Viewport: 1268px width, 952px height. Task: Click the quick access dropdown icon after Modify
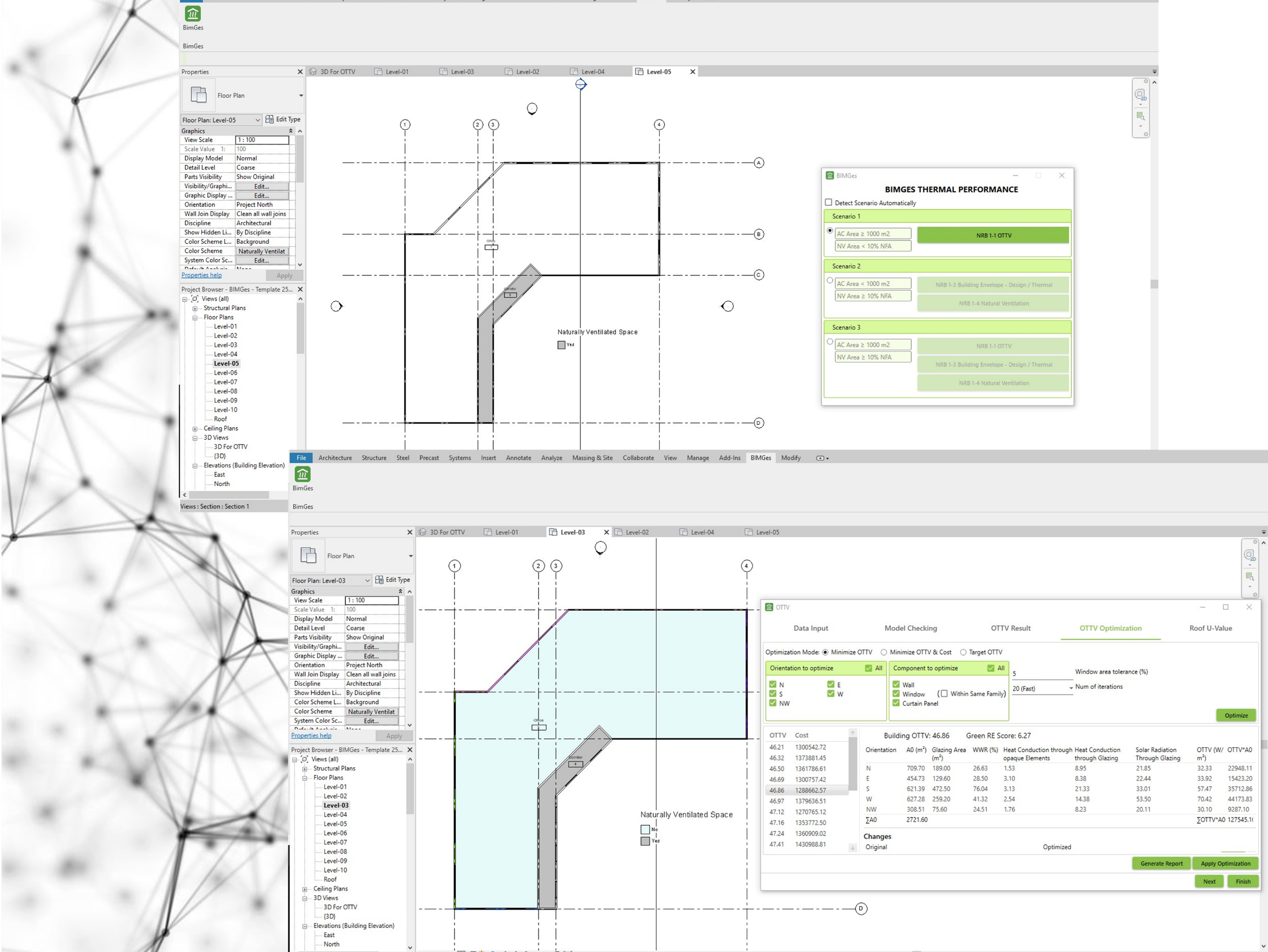click(822, 458)
